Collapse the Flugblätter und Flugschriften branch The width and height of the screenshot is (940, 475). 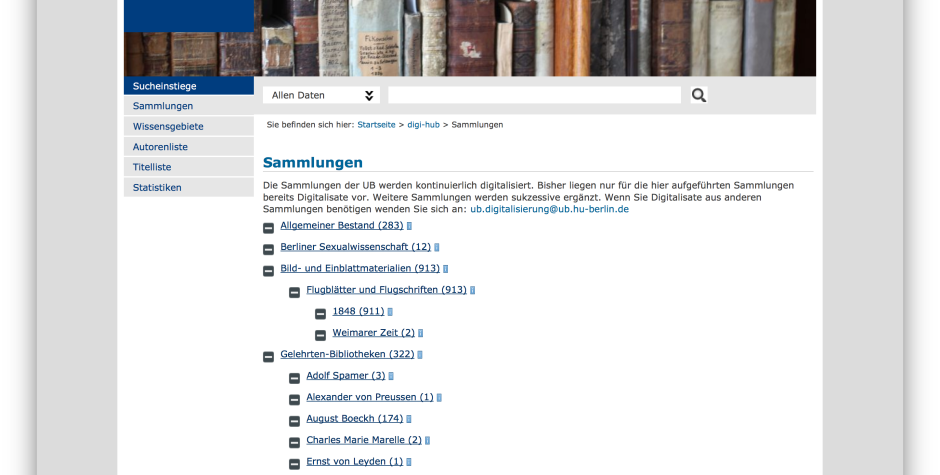tap(294, 293)
